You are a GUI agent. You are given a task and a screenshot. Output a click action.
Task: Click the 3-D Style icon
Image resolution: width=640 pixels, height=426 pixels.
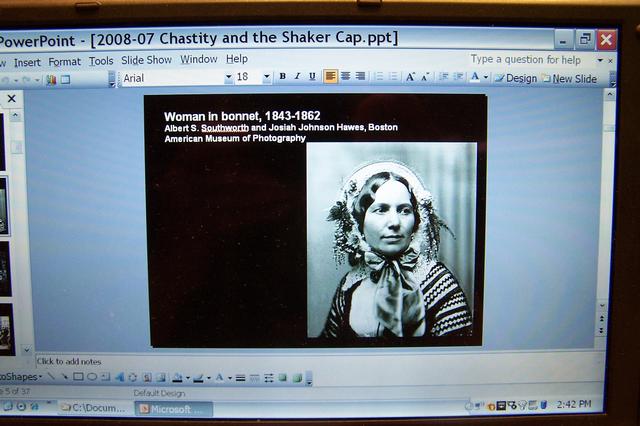tap(297, 378)
